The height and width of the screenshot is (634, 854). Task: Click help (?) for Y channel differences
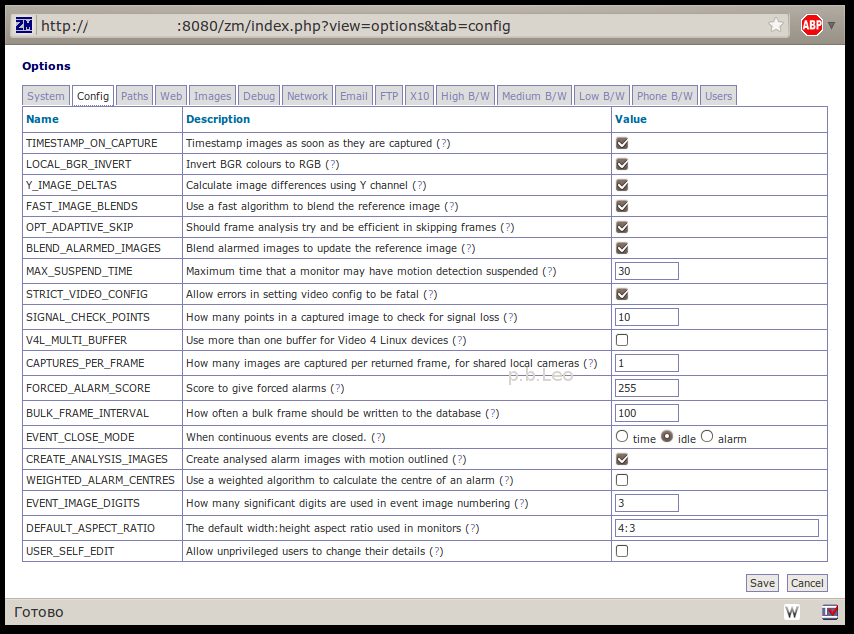pos(419,185)
